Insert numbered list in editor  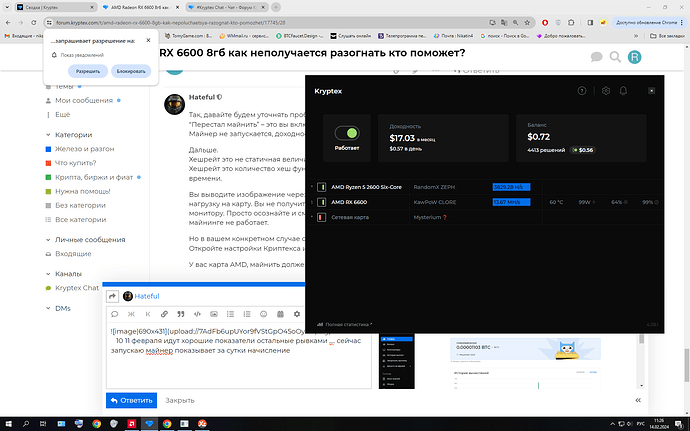[x=247, y=314]
